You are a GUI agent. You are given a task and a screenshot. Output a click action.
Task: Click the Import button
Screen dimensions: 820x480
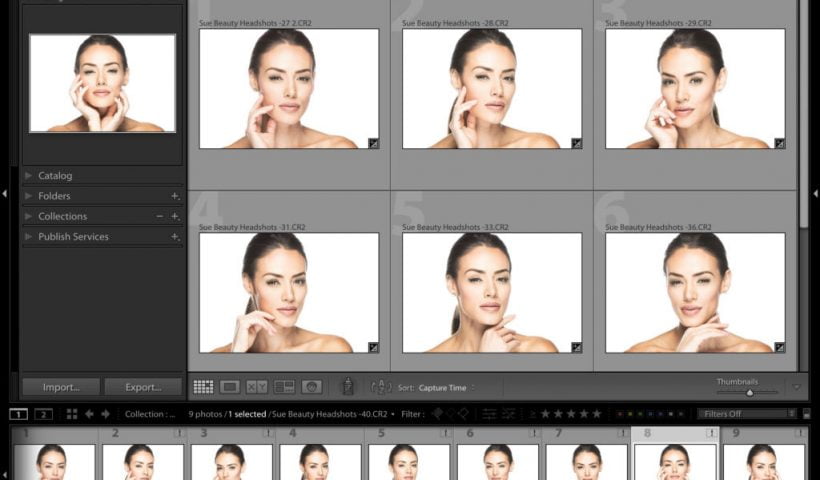[x=60, y=387]
